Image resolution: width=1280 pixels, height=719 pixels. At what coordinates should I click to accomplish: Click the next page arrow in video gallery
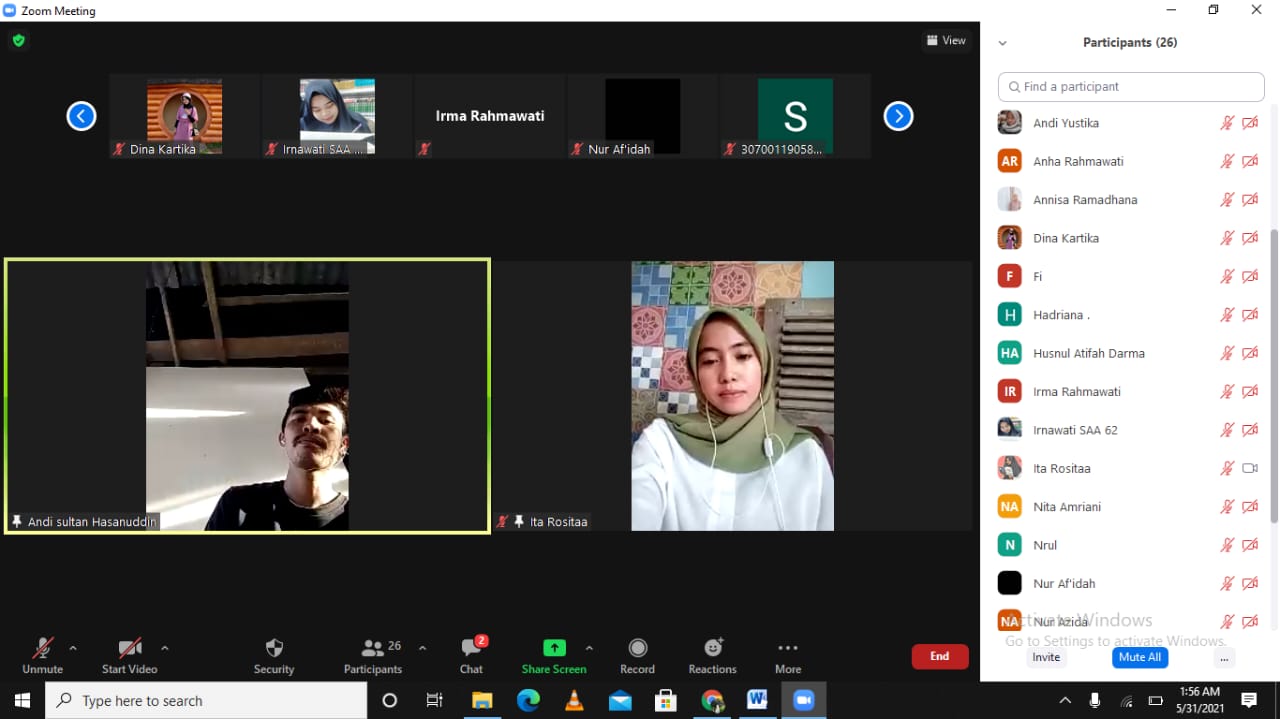tap(898, 115)
